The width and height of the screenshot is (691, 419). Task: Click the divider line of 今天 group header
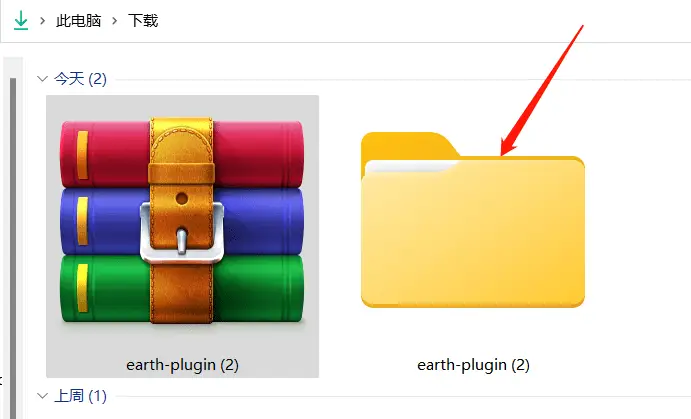click(402, 80)
